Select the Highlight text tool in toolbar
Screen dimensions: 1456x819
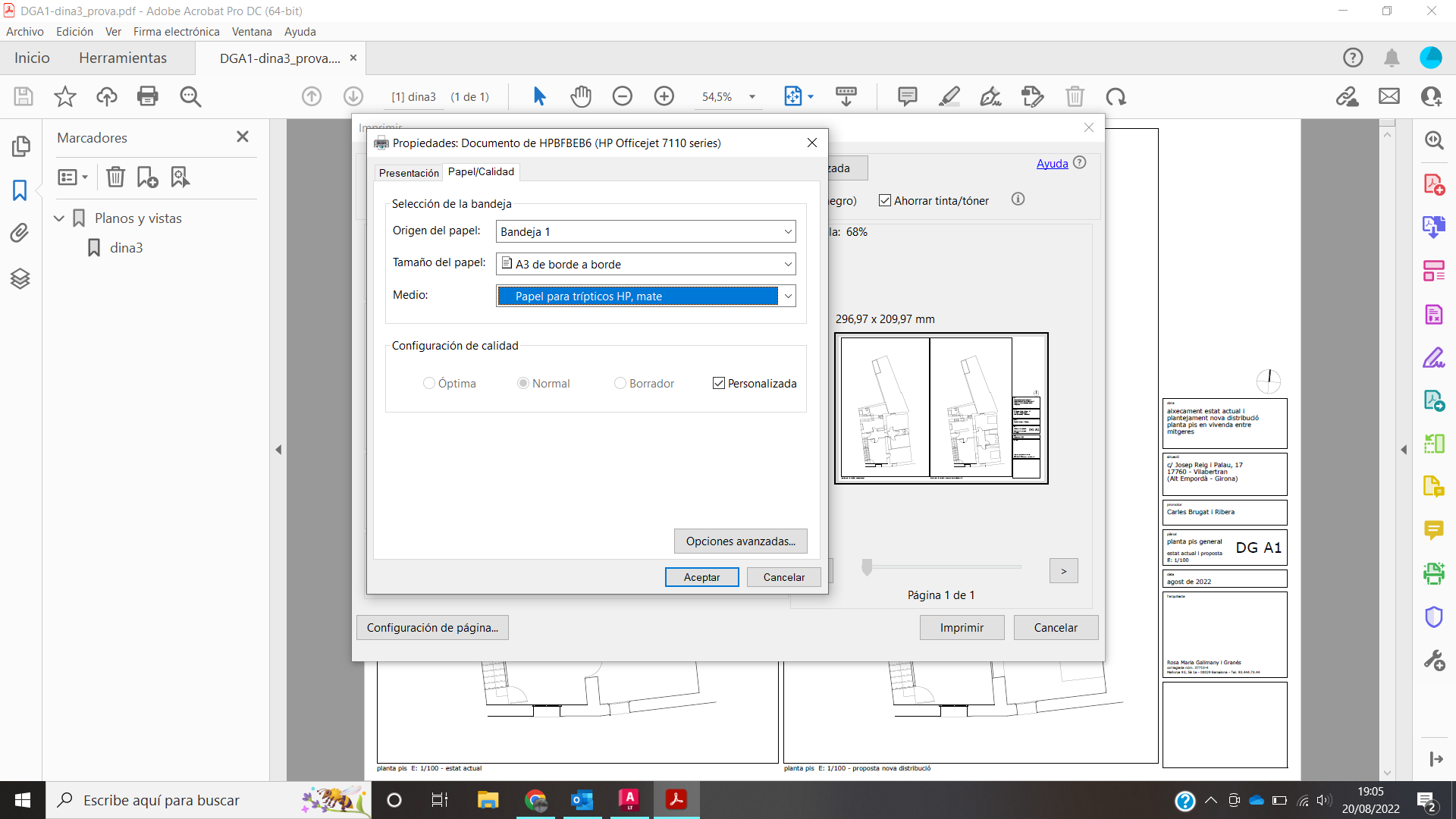coord(949,96)
